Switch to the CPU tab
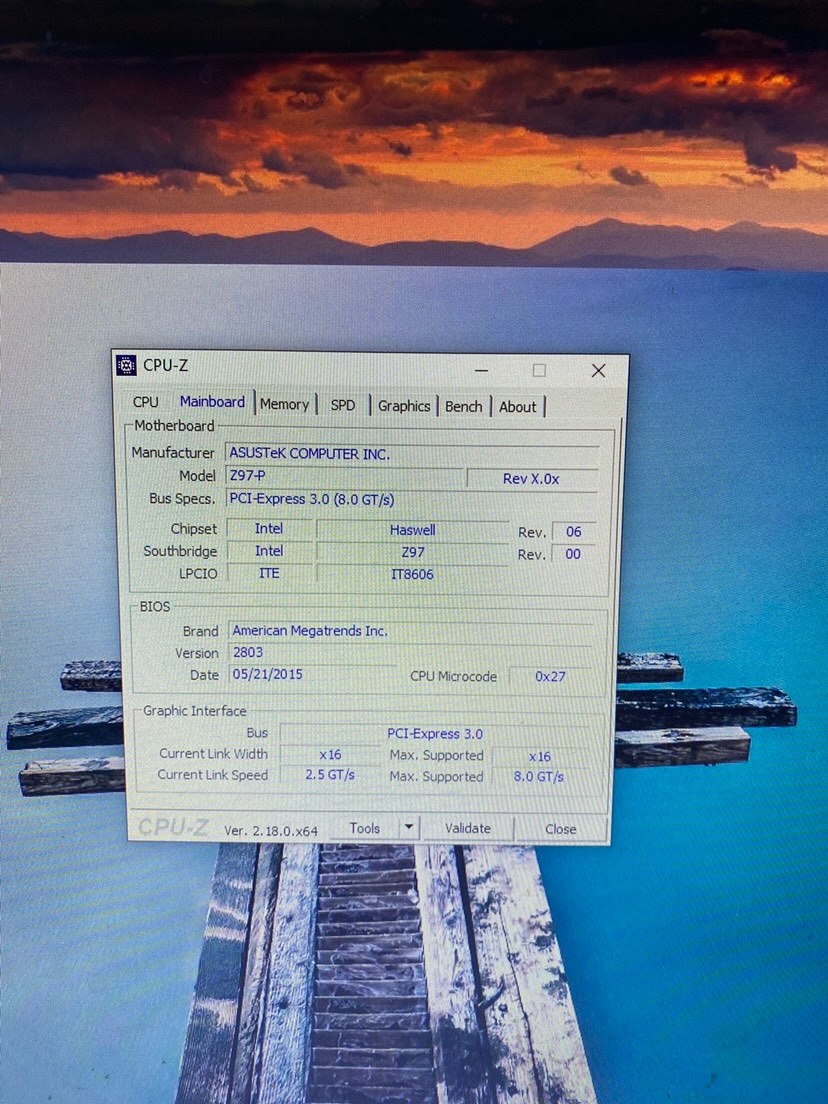This screenshot has width=828, height=1104. (146, 402)
